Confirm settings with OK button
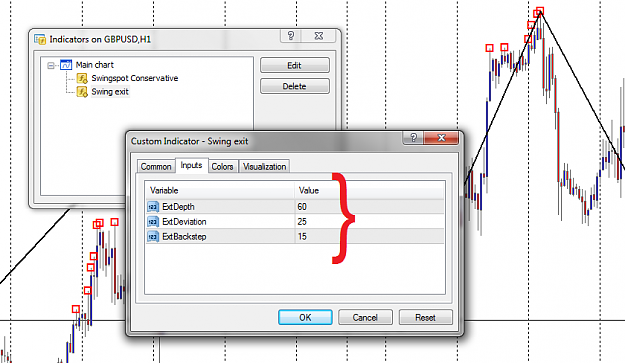The width and height of the screenshot is (625, 363). [x=305, y=318]
